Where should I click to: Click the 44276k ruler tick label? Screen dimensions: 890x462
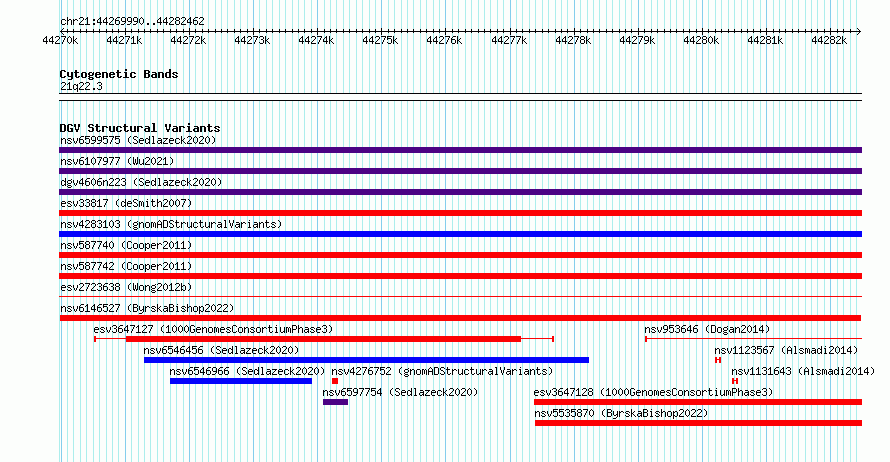444,40
